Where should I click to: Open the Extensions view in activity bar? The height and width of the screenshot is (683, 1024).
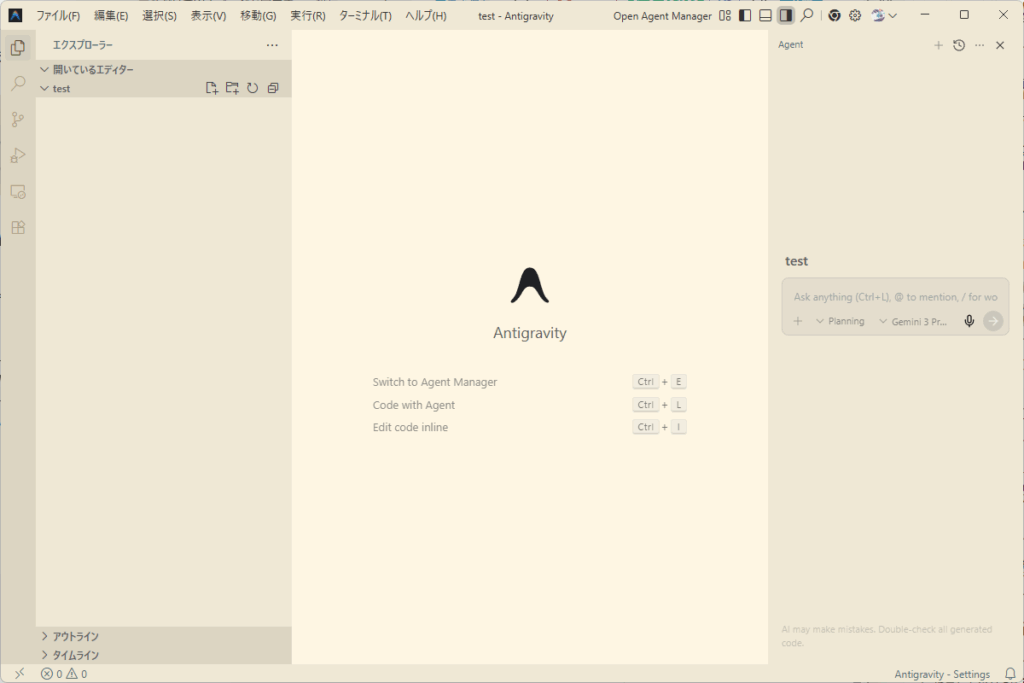[x=17, y=228]
